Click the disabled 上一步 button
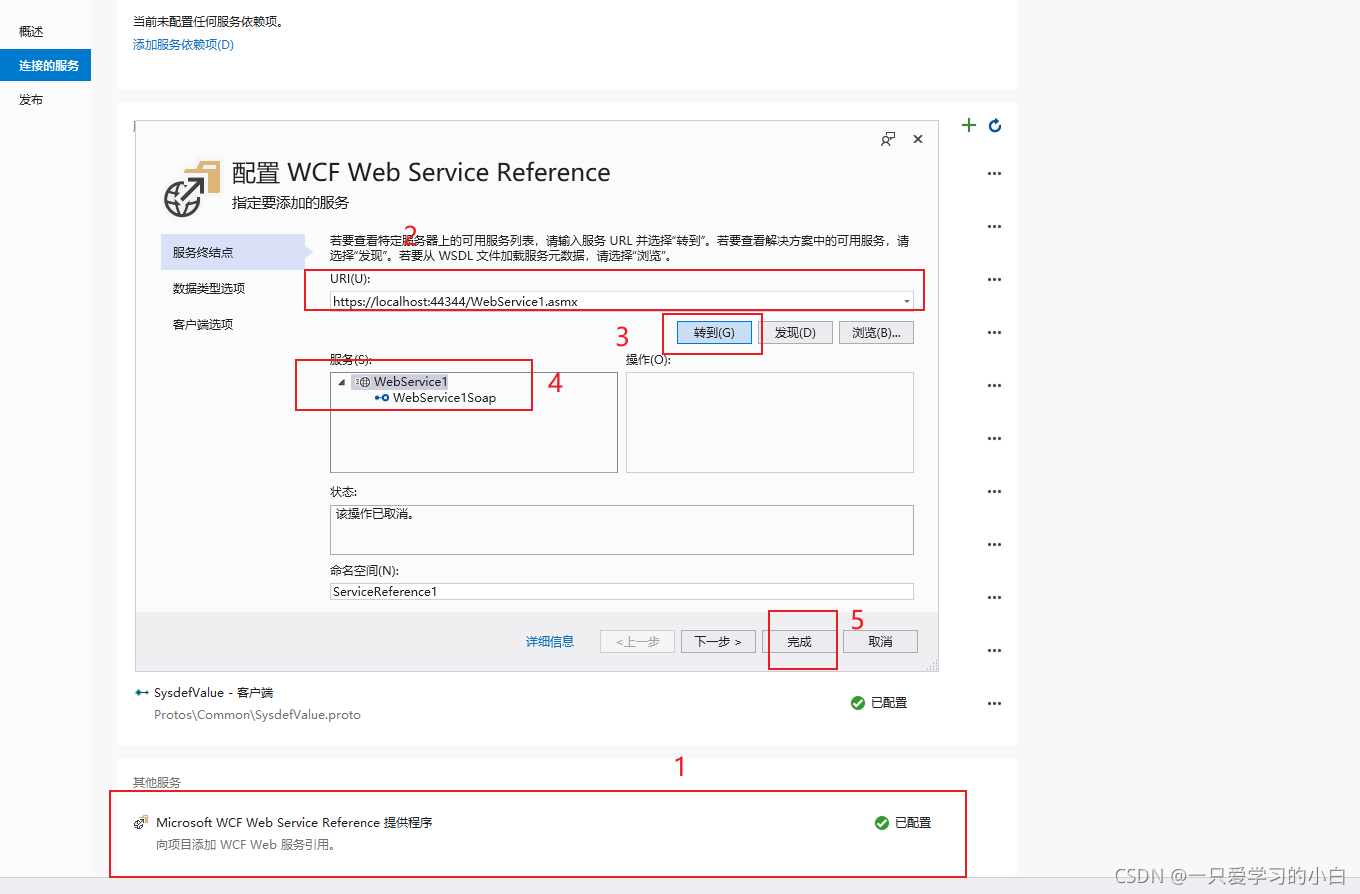The image size is (1360, 894). click(637, 641)
